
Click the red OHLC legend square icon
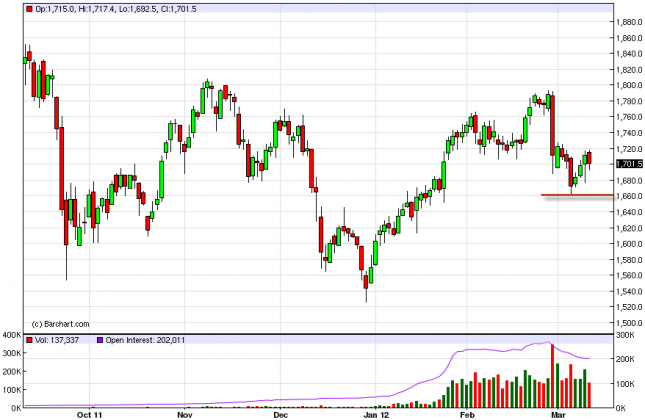pyautogui.click(x=27, y=9)
